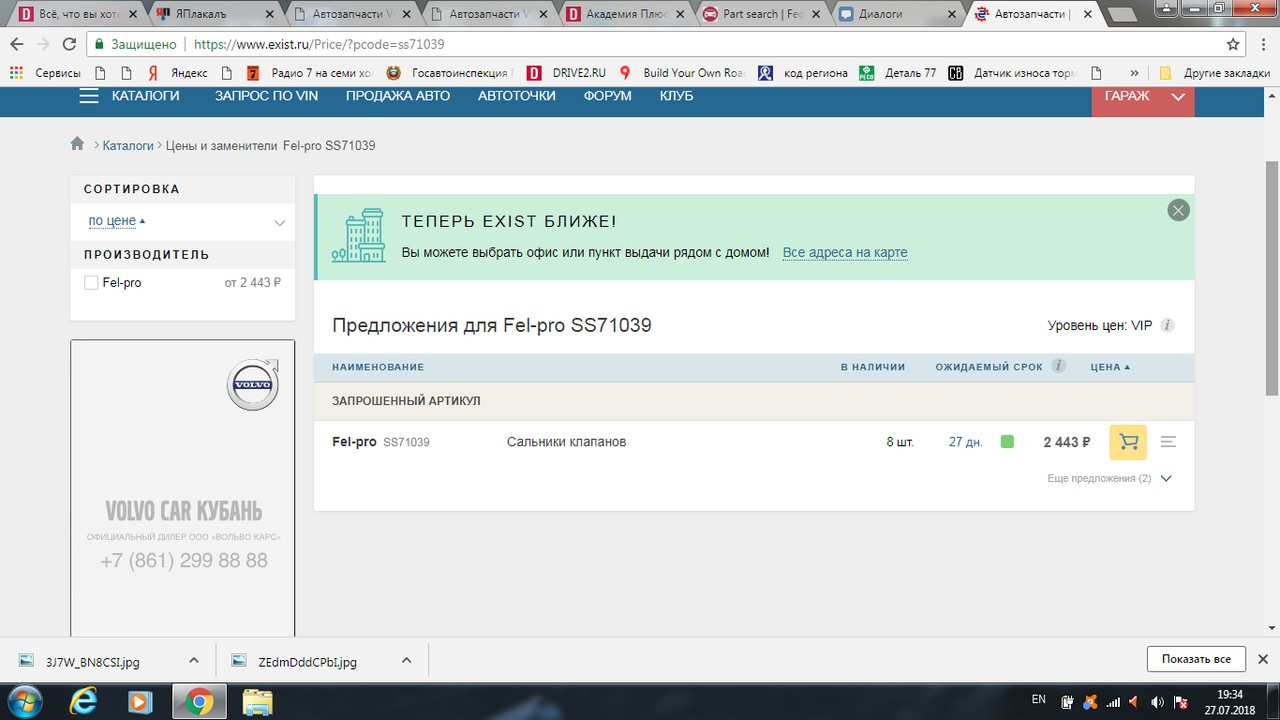This screenshot has height=720, width=1280.
Task: Open downloaded file 3J7W_BN8CSI.jpg
Action: tap(93, 661)
